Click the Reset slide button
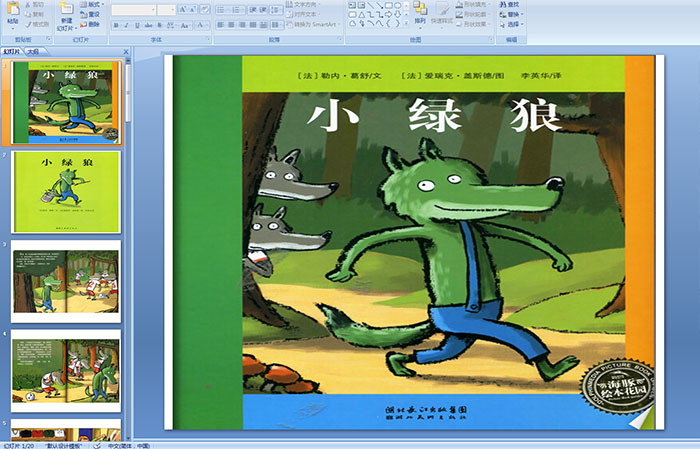 [90, 14]
